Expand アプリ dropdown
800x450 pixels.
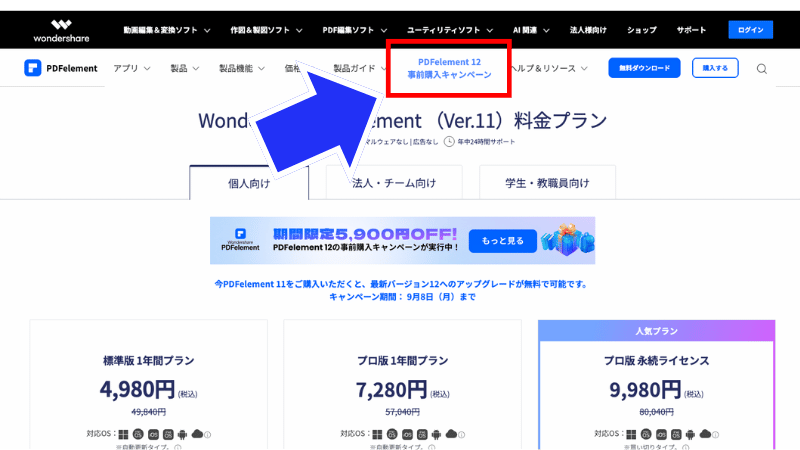[x=132, y=68]
